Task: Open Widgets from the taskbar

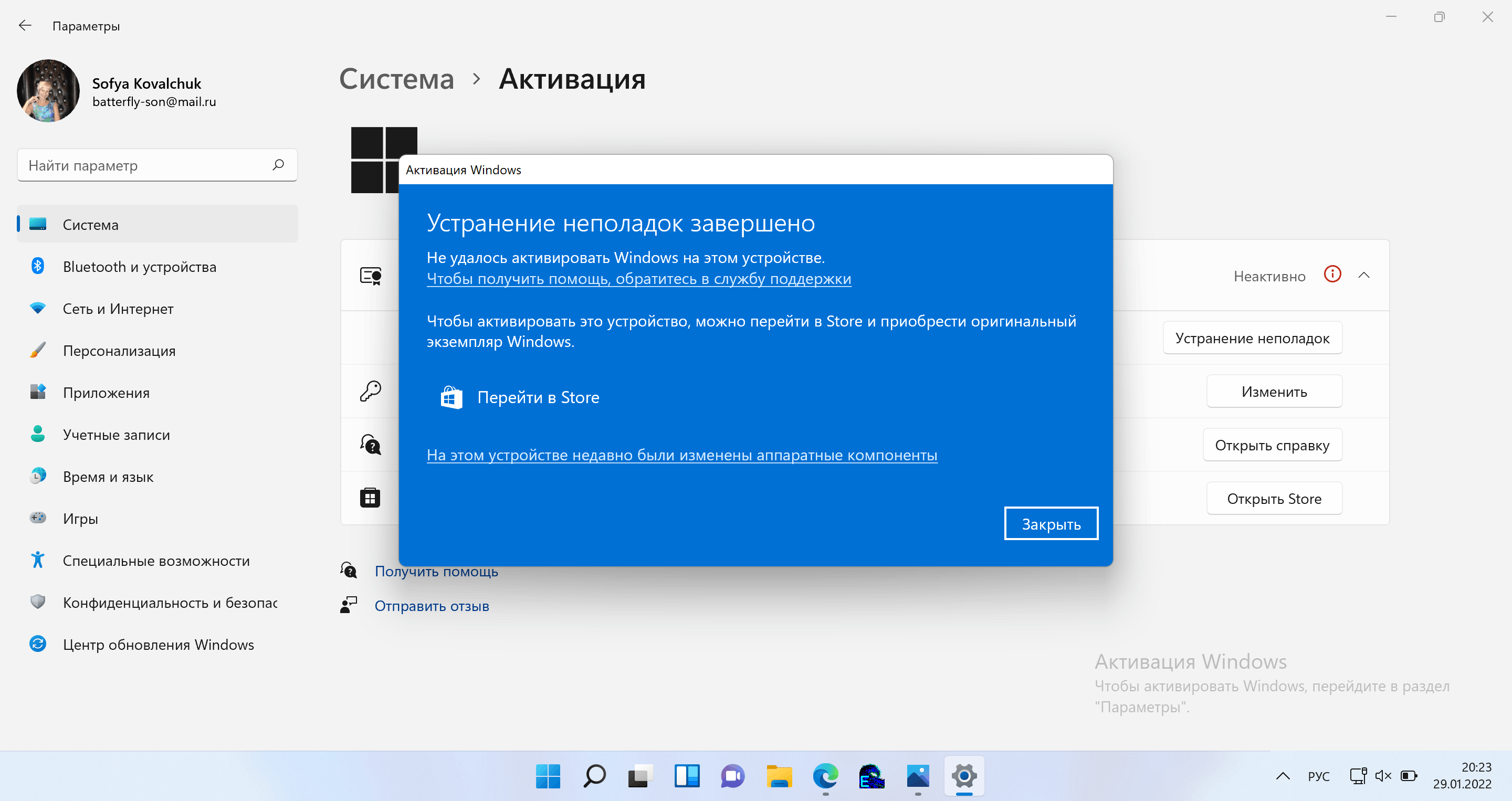Action: 687,776
